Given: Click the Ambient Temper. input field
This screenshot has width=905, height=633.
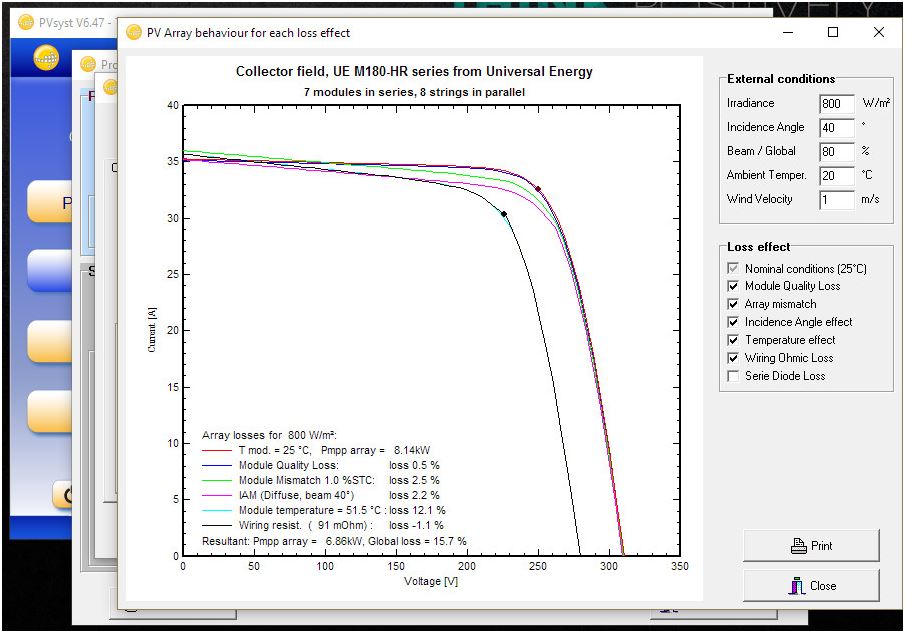Looking at the screenshot, I should [x=837, y=175].
